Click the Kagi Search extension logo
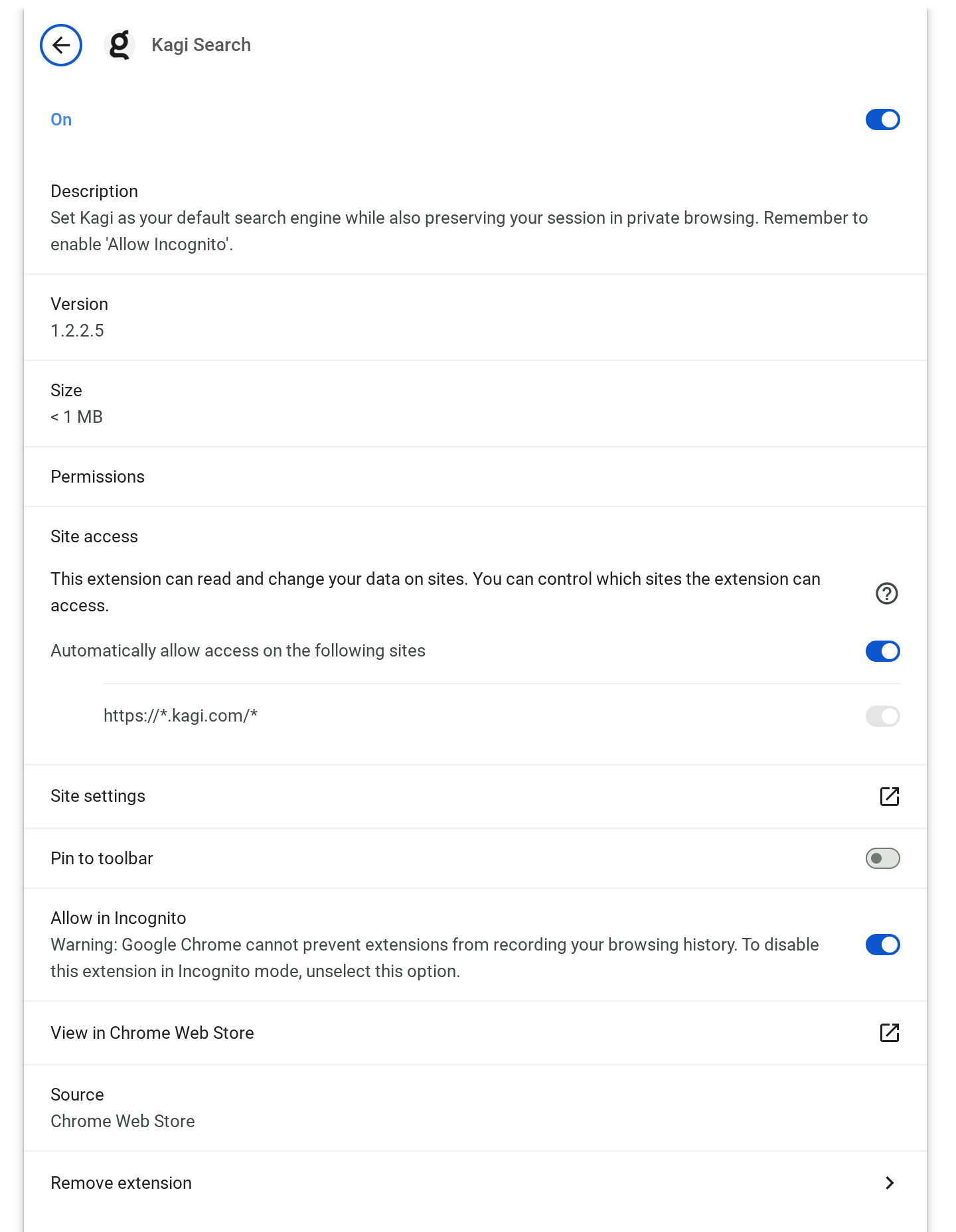 [x=119, y=45]
